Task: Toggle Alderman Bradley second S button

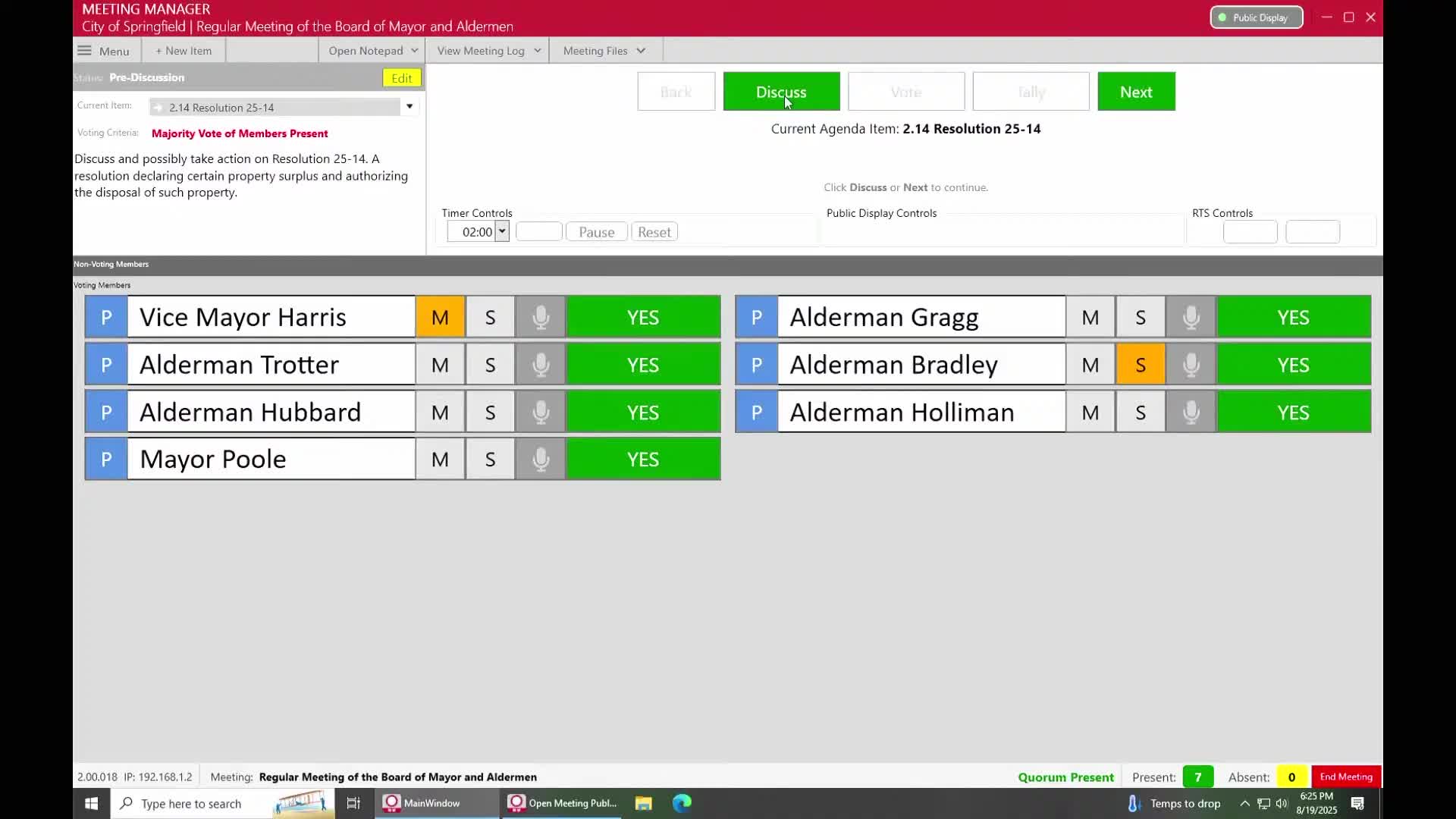Action: point(1140,365)
